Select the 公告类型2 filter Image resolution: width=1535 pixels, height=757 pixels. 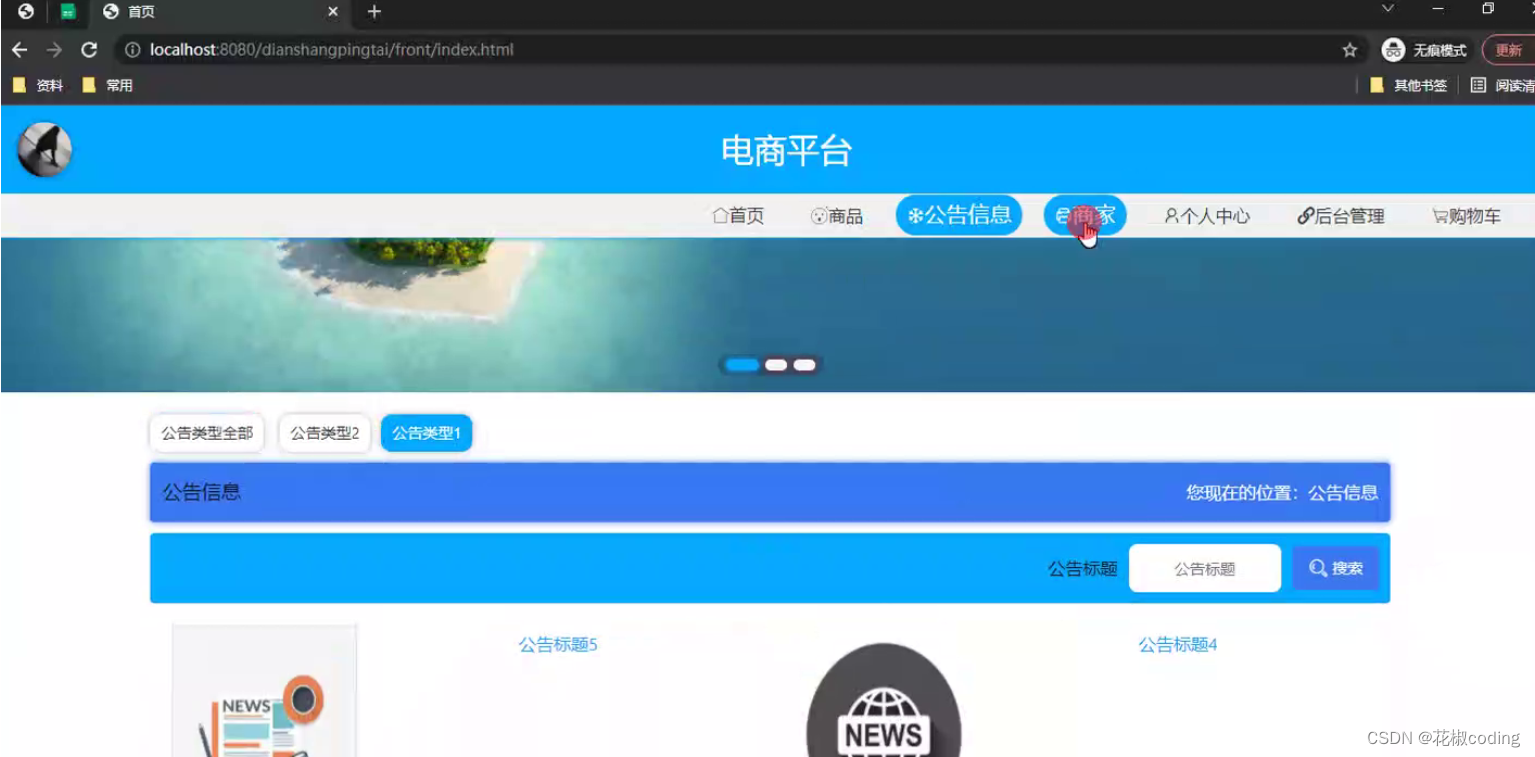click(324, 433)
